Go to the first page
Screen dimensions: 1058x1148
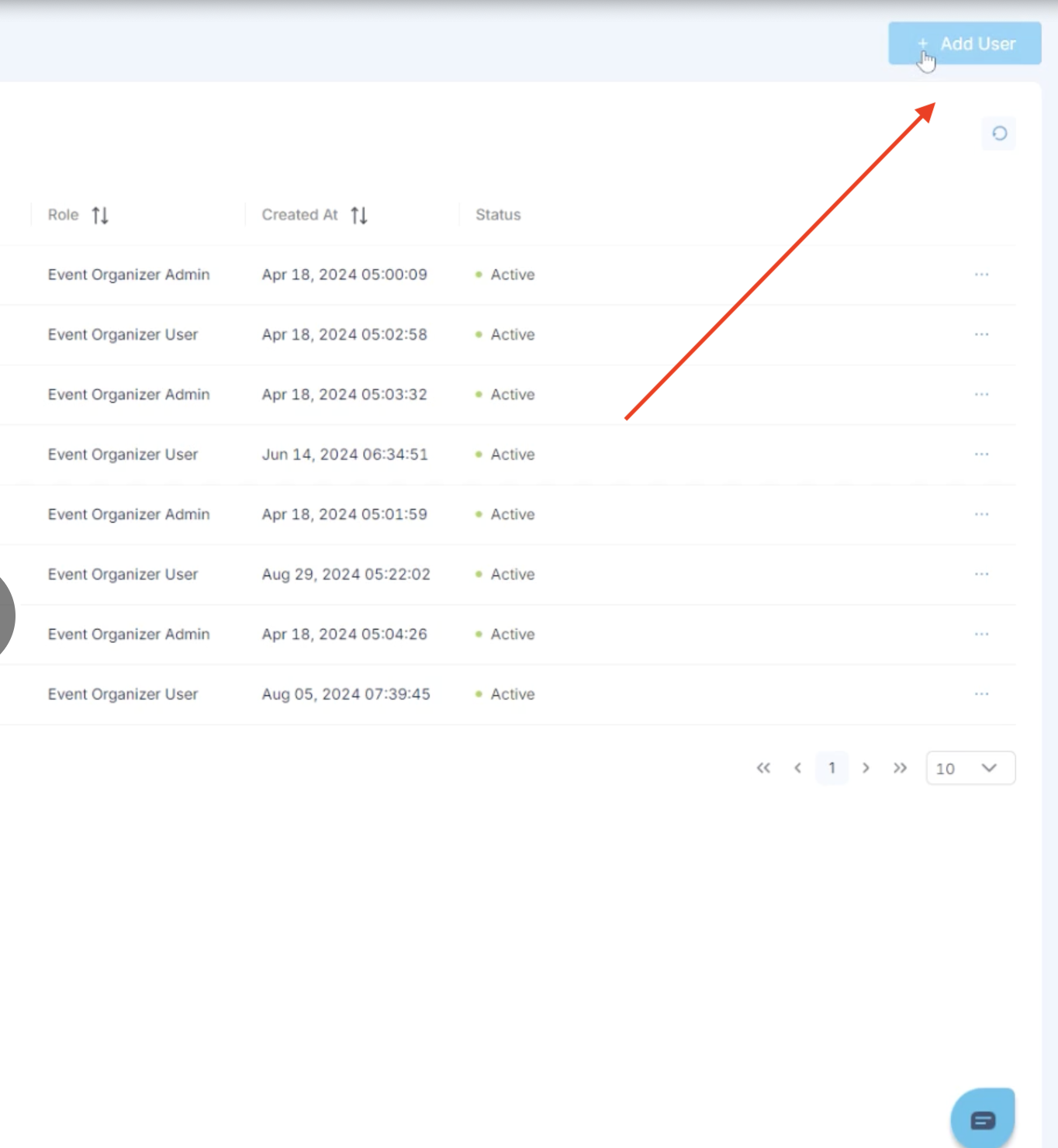pos(763,768)
